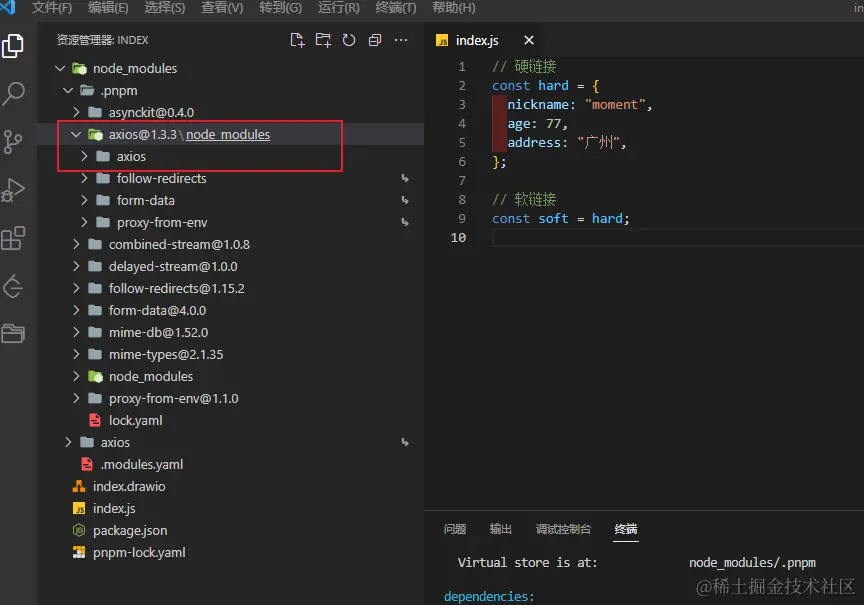Image resolution: width=864 pixels, height=605 pixels.
Task: Open the package.json file
Action: tap(130, 531)
